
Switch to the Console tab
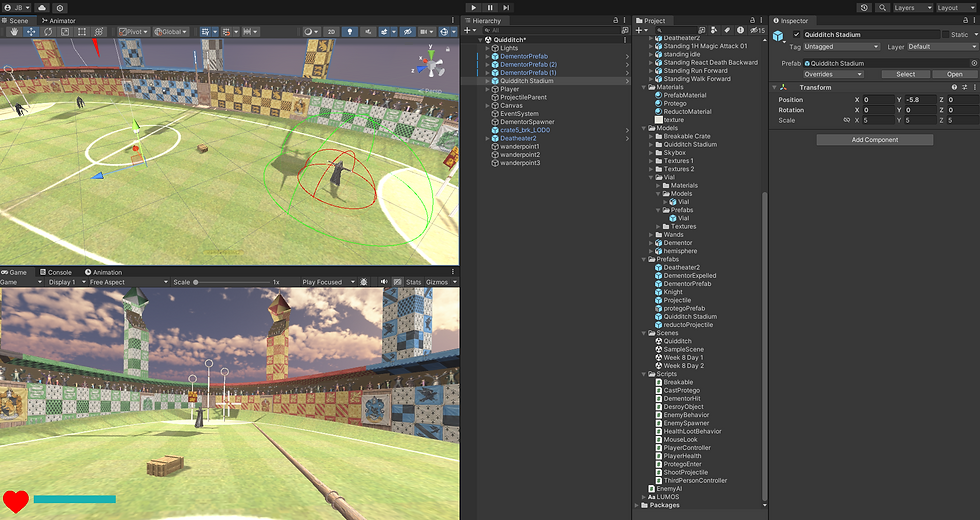(x=56, y=272)
